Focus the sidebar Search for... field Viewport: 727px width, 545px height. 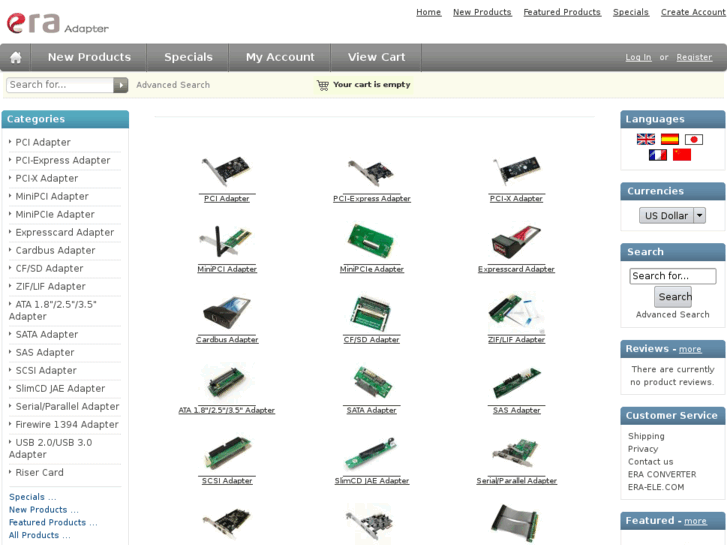673,276
